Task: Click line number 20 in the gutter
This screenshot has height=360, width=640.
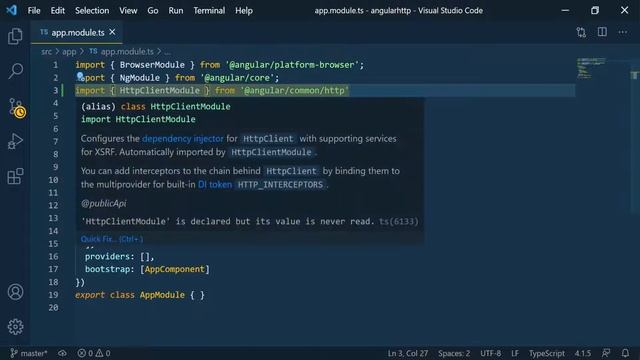Action: pyautogui.click(x=53, y=307)
